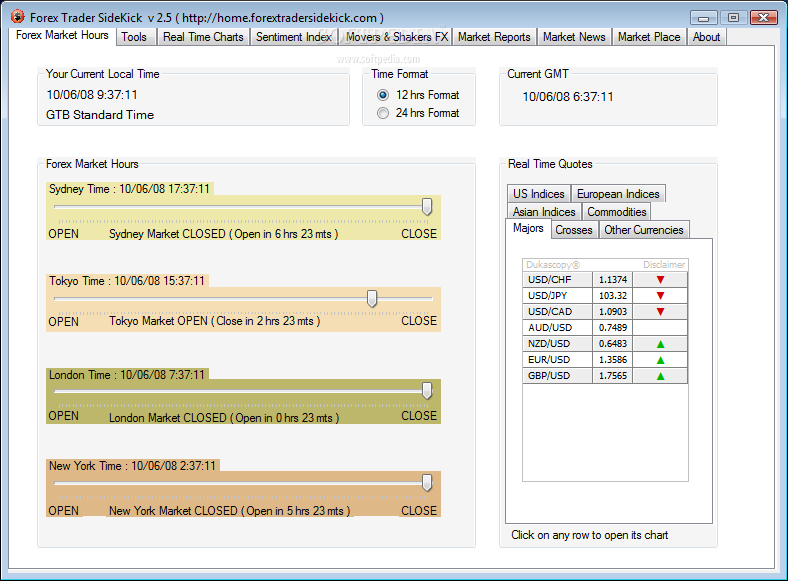Viewport: 788px width, 581px height.
Task: Open the About tab
Action: coord(706,37)
